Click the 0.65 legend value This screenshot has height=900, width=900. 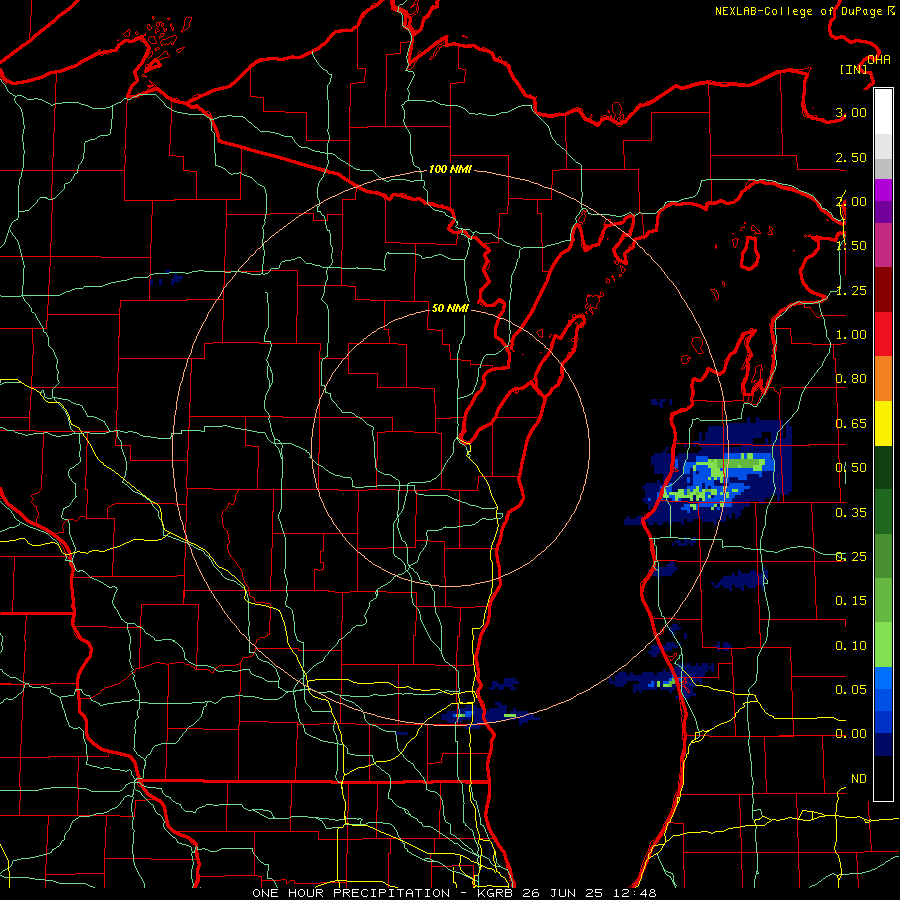tap(851, 424)
